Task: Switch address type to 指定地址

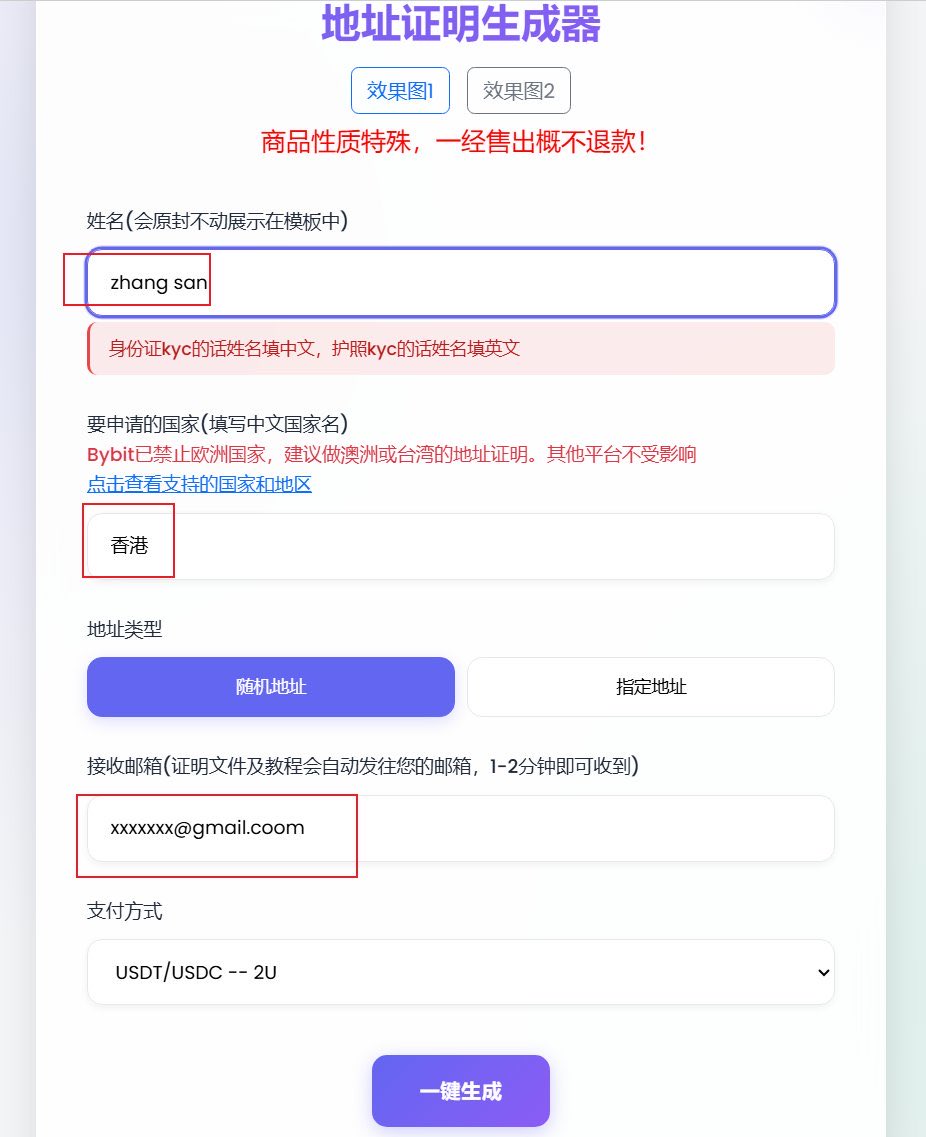Action: pyautogui.click(x=651, y=687)
